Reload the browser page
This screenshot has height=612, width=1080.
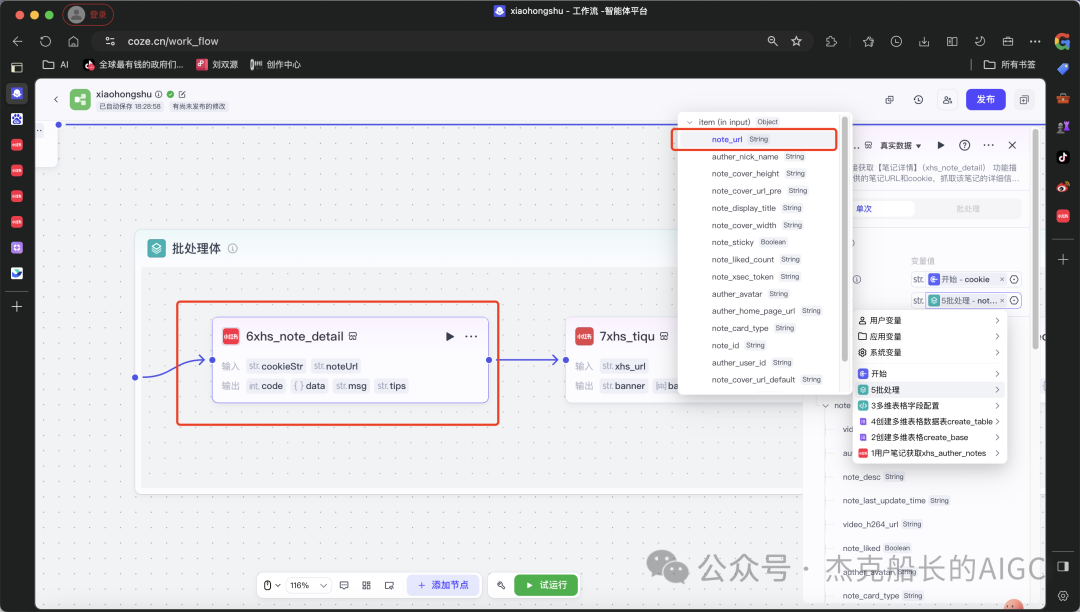[x=45, y=41]
